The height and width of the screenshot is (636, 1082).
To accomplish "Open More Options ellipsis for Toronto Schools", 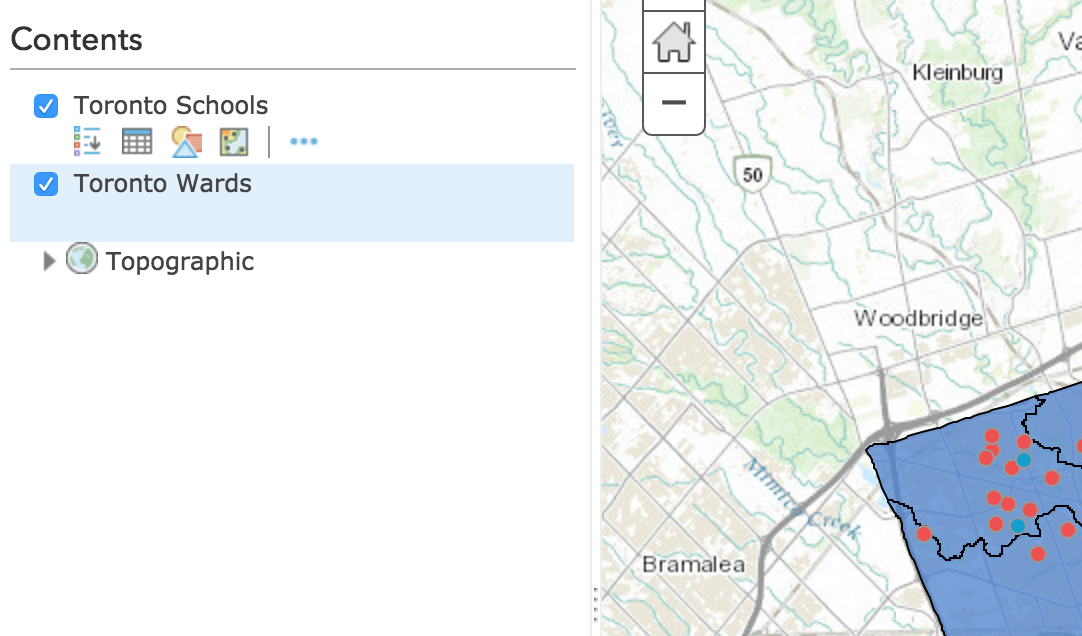I will point(303,142).
